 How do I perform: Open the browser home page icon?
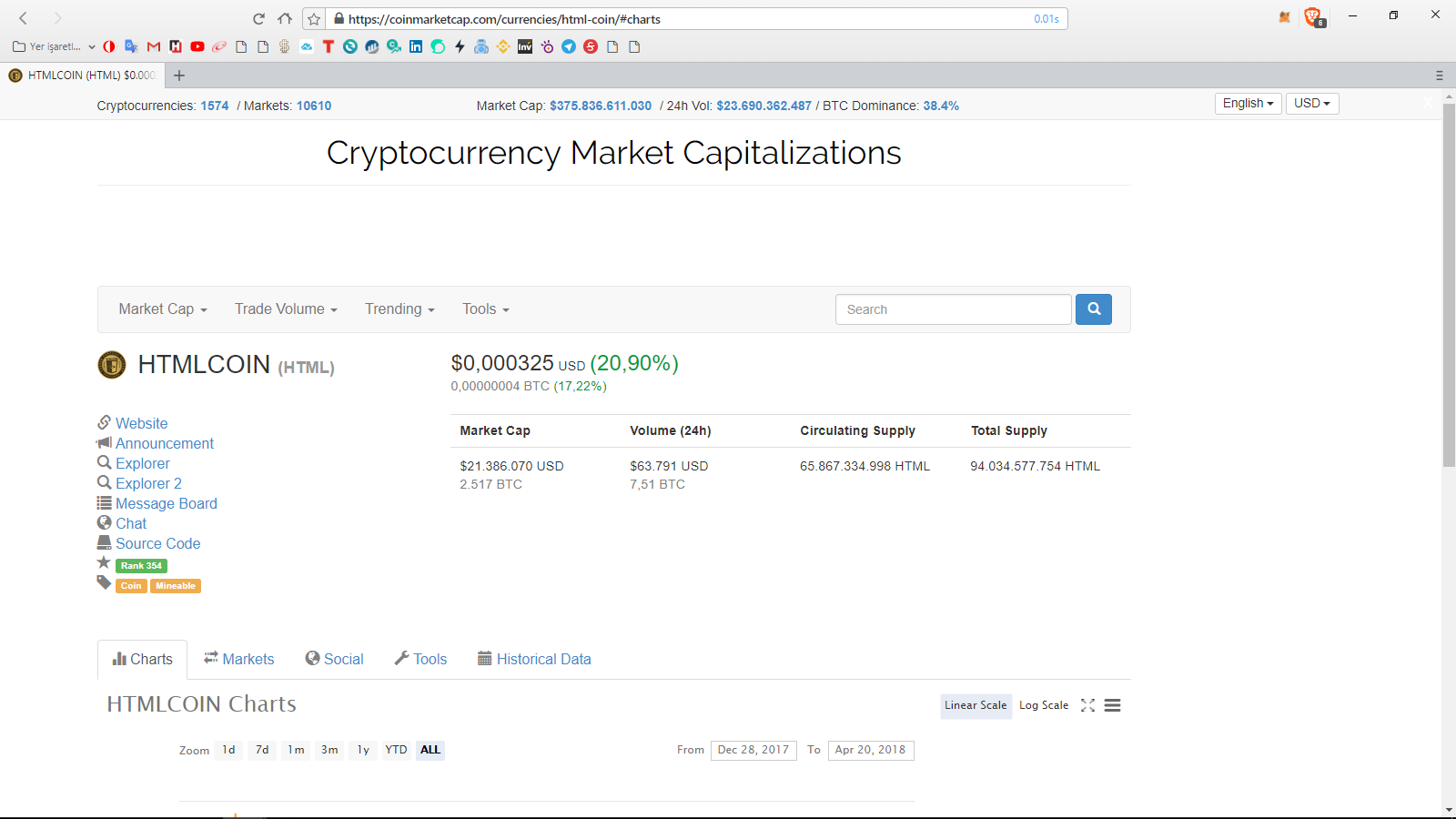coord(285,18)
